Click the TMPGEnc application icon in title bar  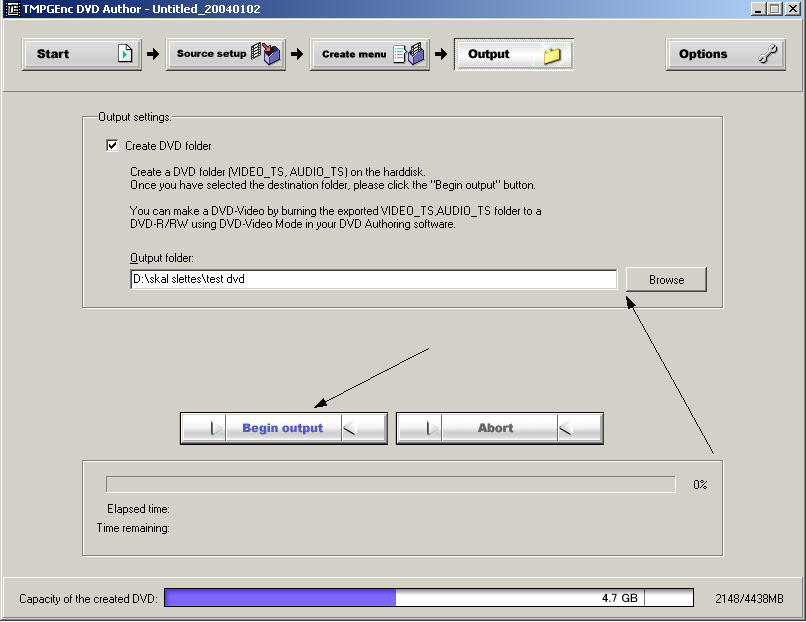(12, 9)
